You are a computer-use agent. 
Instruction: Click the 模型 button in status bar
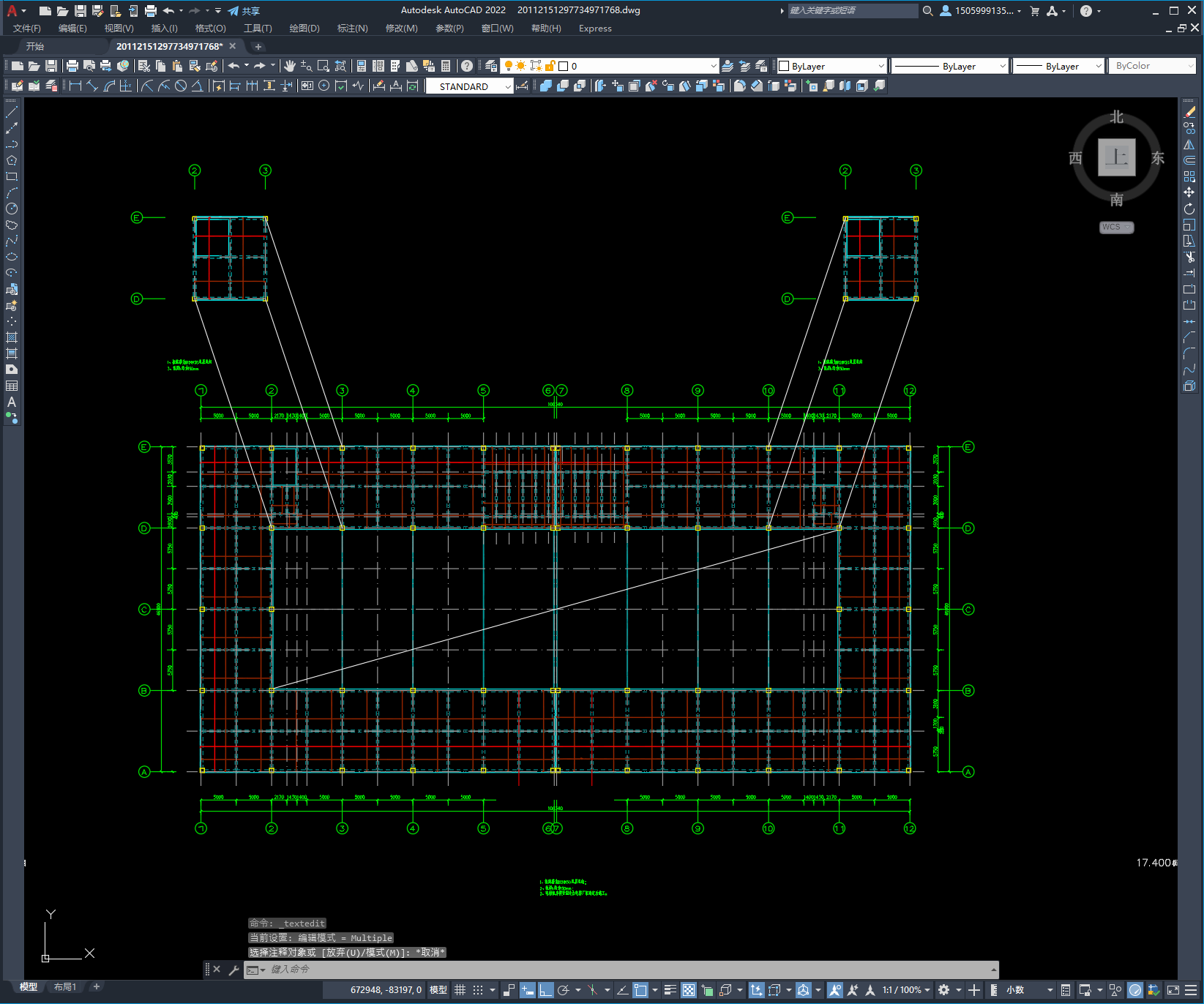point(438,990)
